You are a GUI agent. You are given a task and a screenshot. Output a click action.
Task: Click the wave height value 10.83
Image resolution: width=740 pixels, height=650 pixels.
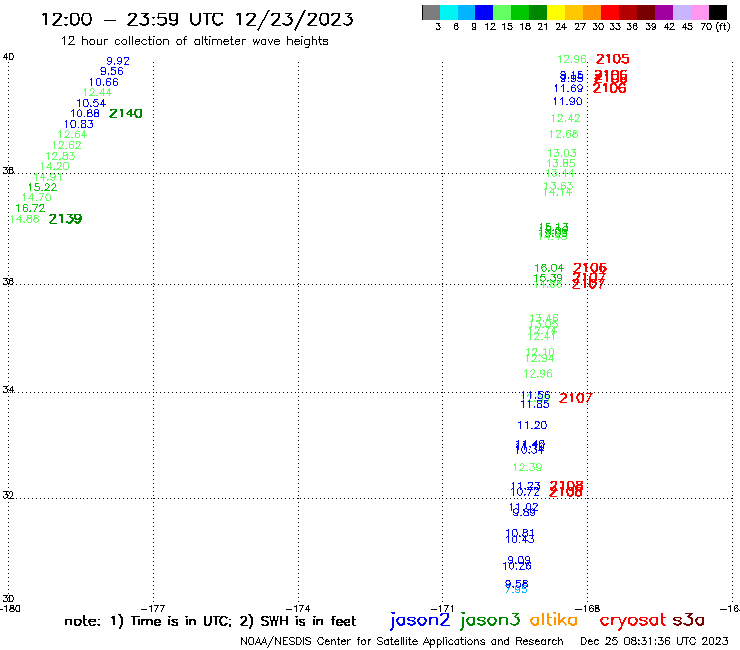[x=79, y=124]
